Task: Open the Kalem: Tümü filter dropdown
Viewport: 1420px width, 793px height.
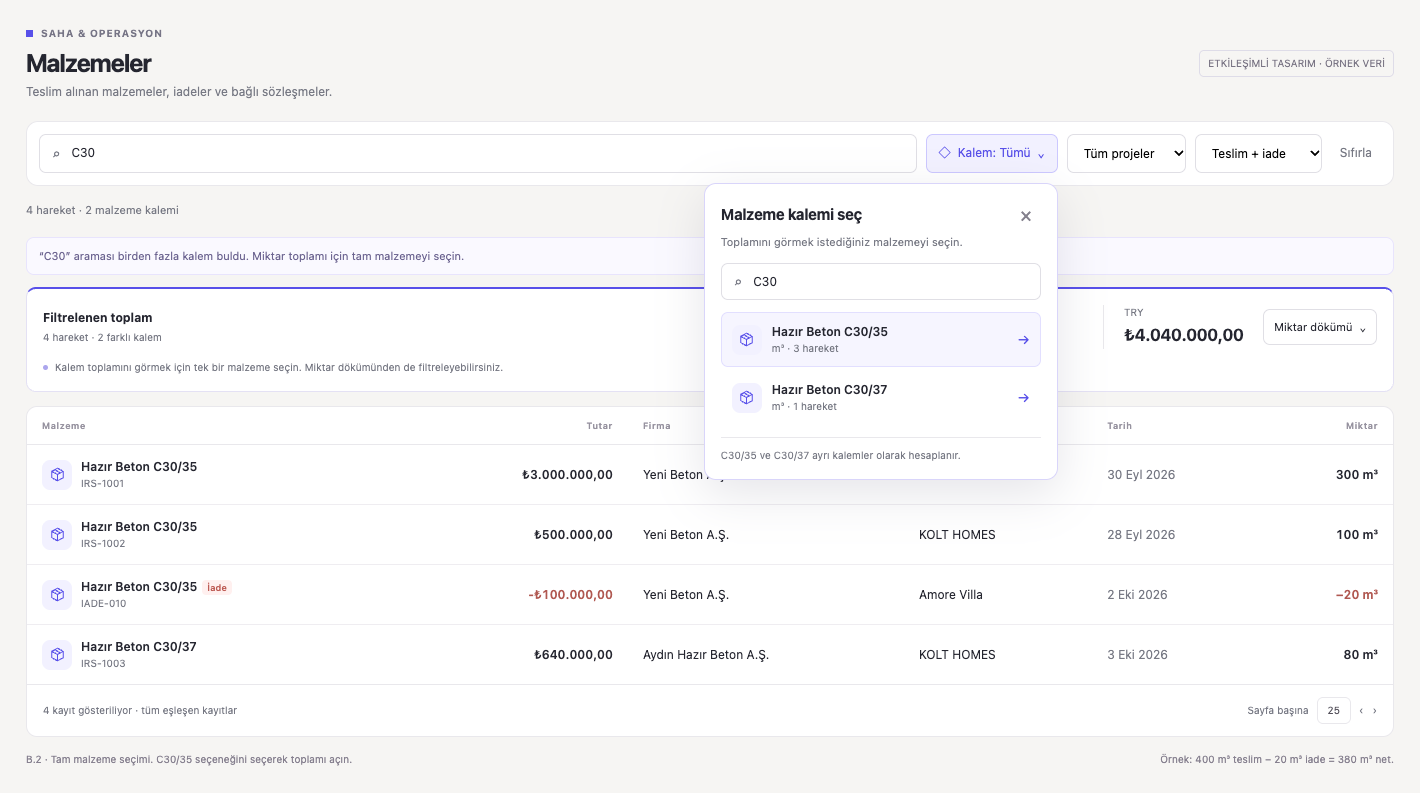Action: coord(991,153)
